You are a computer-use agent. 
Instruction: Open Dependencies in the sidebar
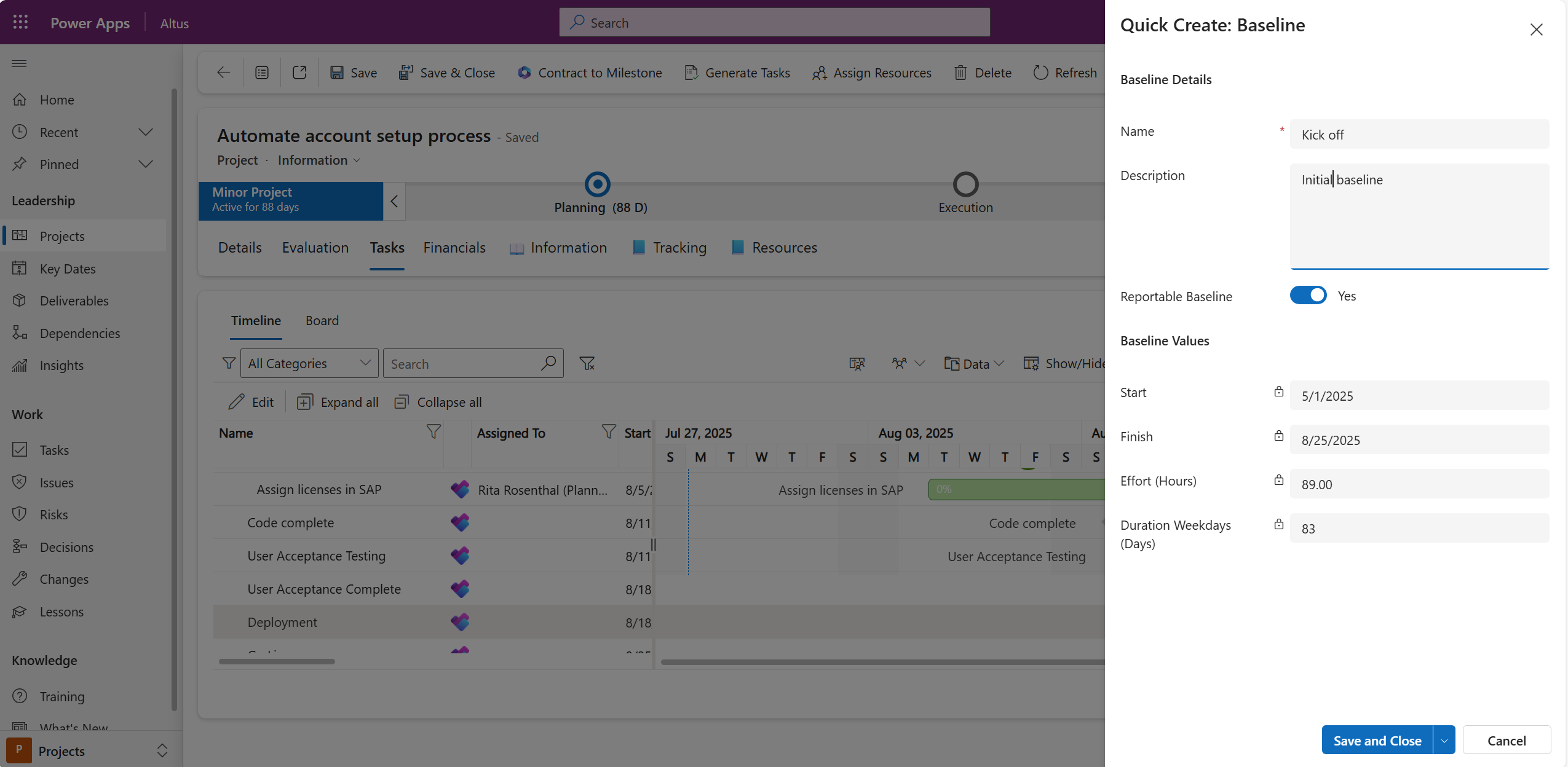pyautogui.click(x=79, y=333)
